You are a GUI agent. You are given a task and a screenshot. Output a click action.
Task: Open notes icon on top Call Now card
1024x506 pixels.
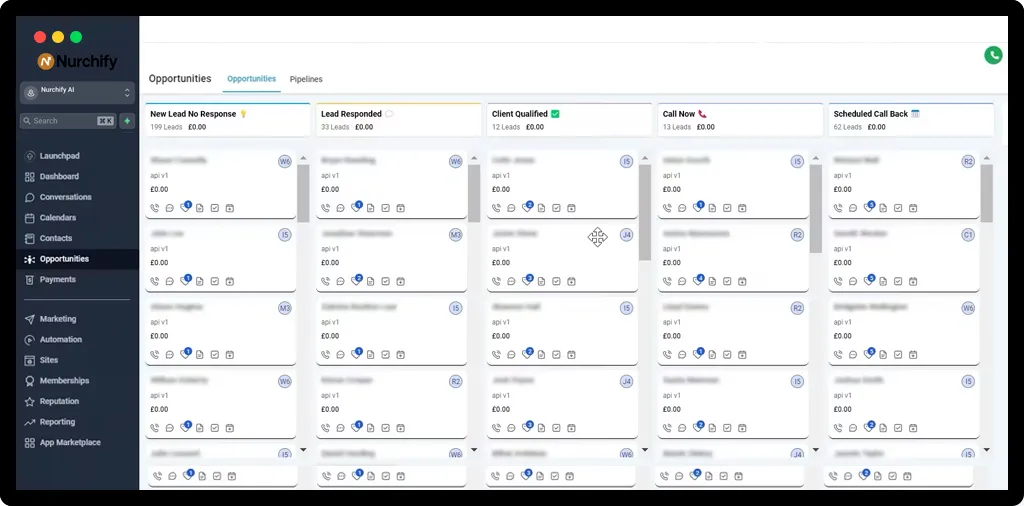[x=712, y=208]
